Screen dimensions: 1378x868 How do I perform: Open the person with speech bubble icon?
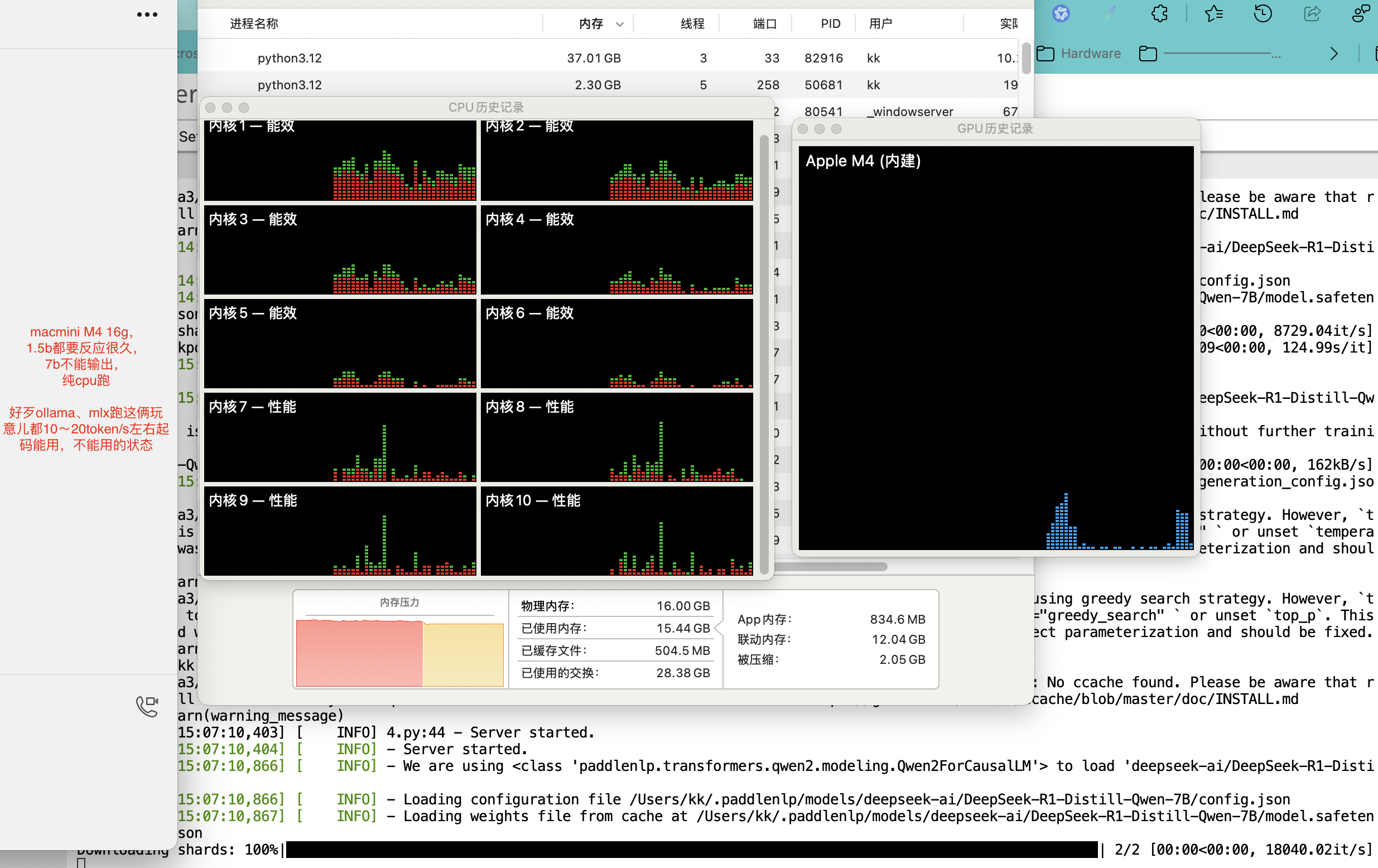(1361, 13)
